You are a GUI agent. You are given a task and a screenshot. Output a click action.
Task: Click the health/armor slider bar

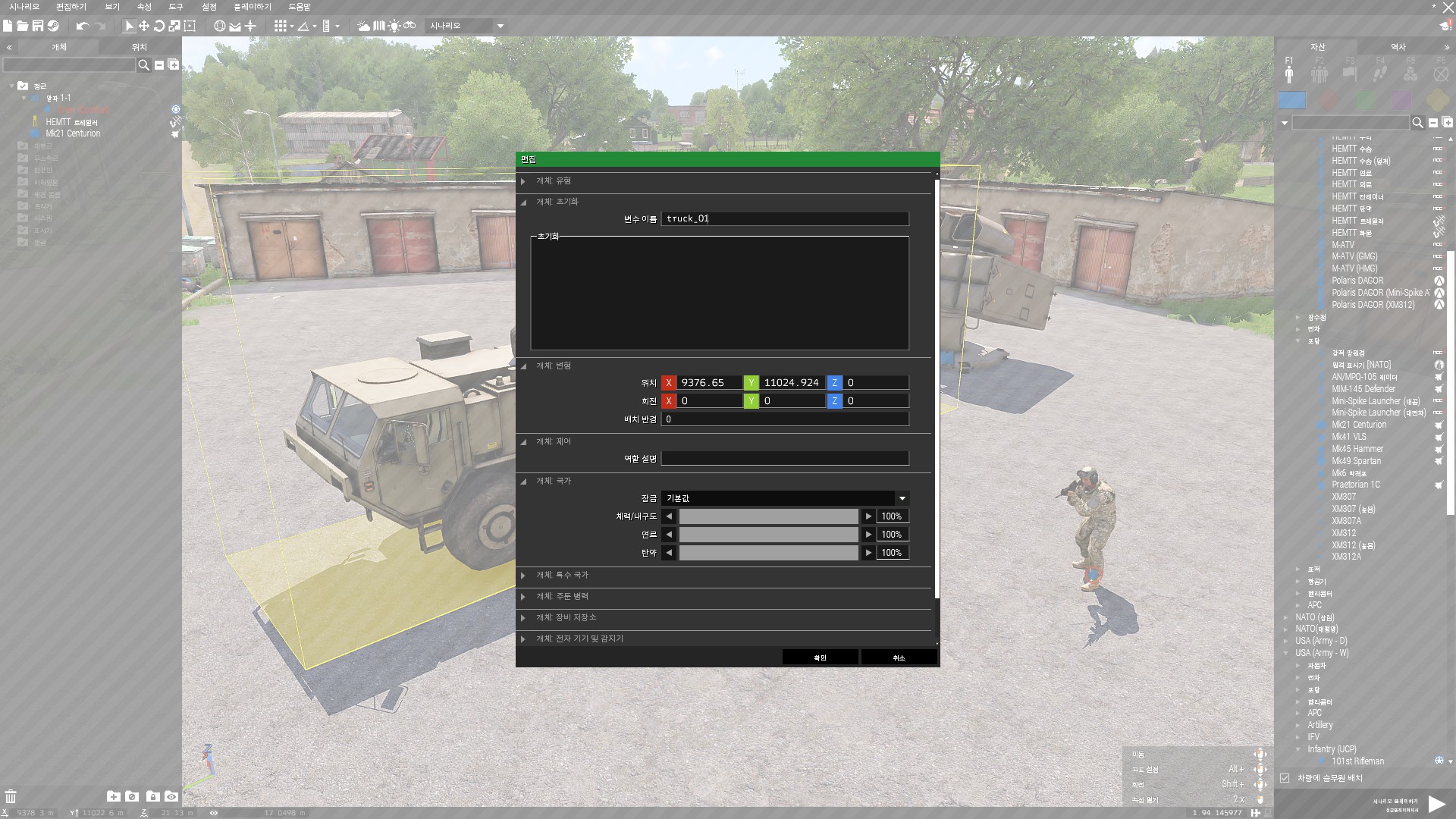coord(768,516)
